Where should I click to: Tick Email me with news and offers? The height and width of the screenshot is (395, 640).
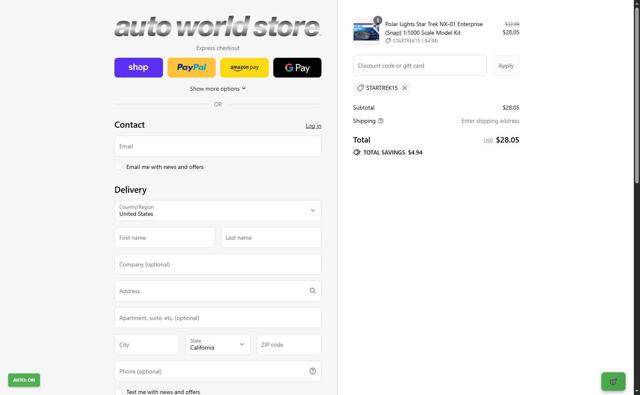(118, 167)
